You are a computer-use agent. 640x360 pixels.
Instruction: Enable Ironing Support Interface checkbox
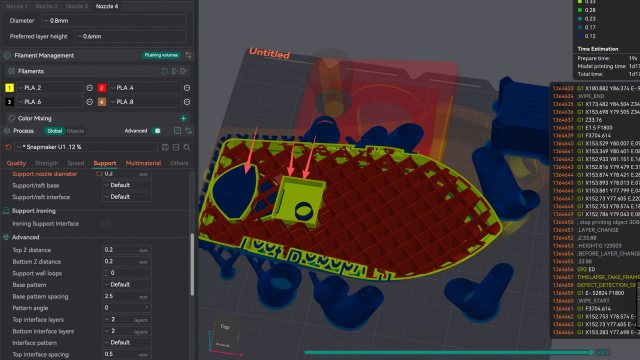[105, 224]
